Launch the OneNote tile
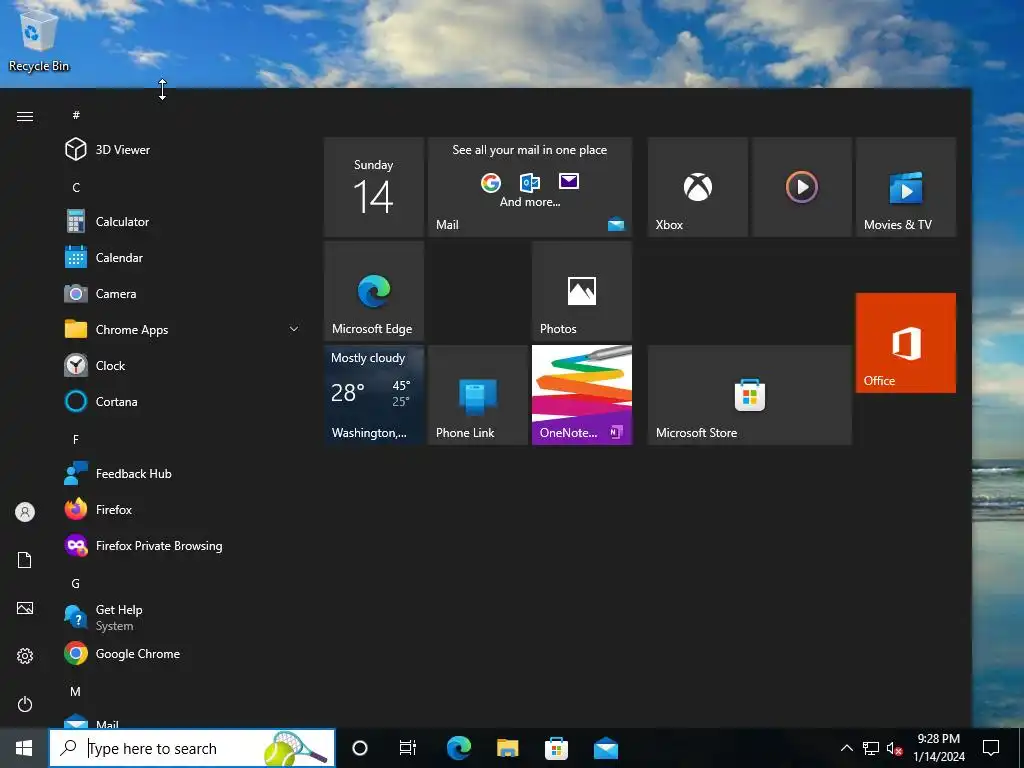Screen dimensions: 1024x768 (582, 395)
